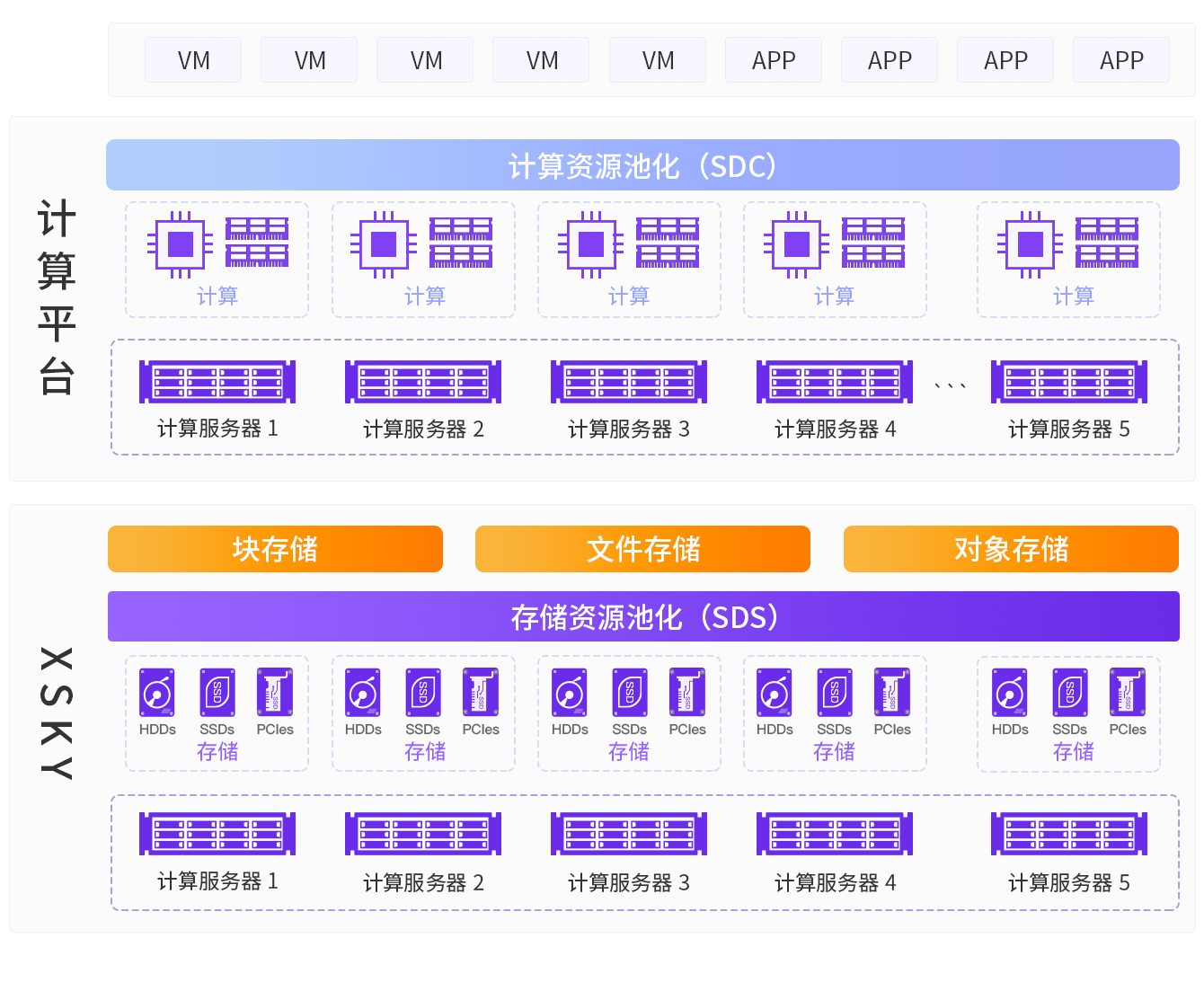Click the 计算资源池化（SDC）blue banner
1204x1000 pixels.
pos(642,165)
